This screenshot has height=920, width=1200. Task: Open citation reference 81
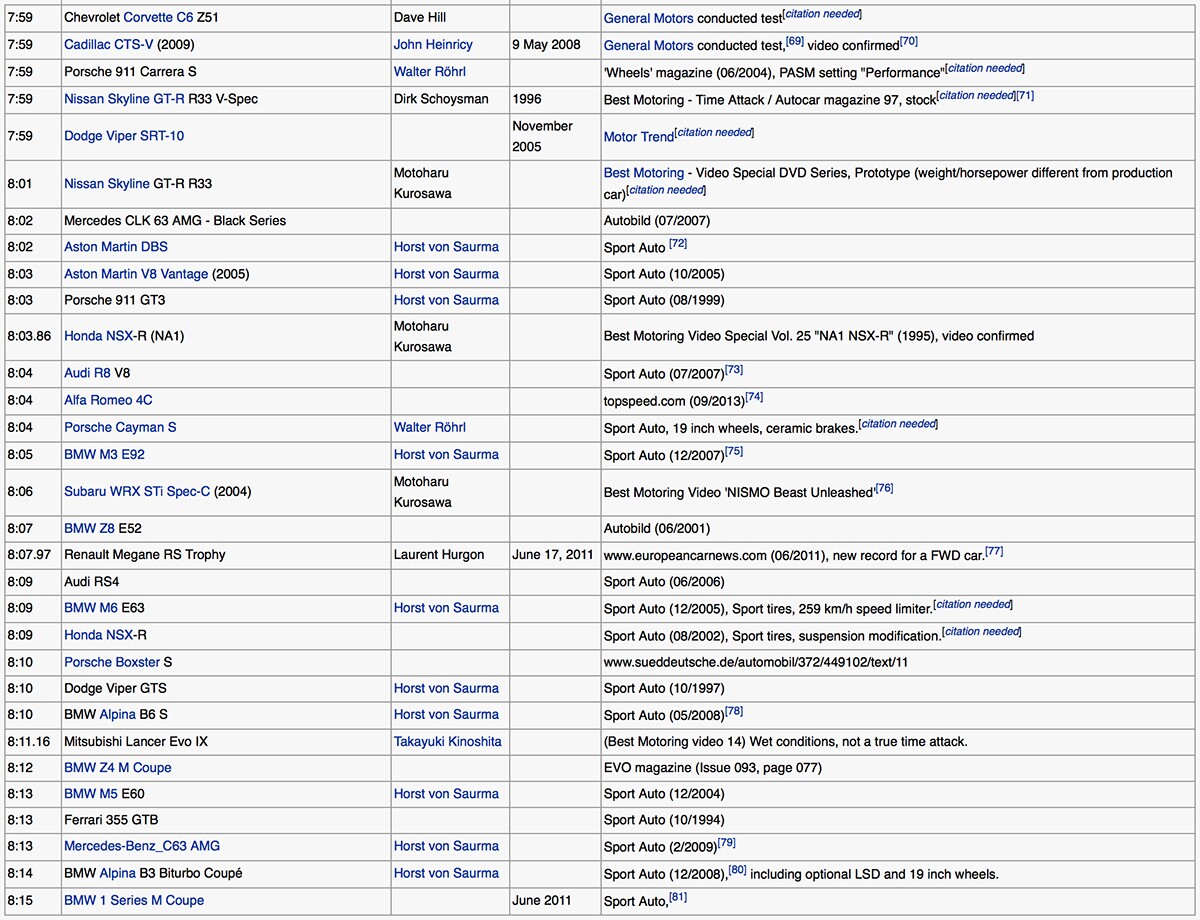pyautogui.click(x=678, y=897)
